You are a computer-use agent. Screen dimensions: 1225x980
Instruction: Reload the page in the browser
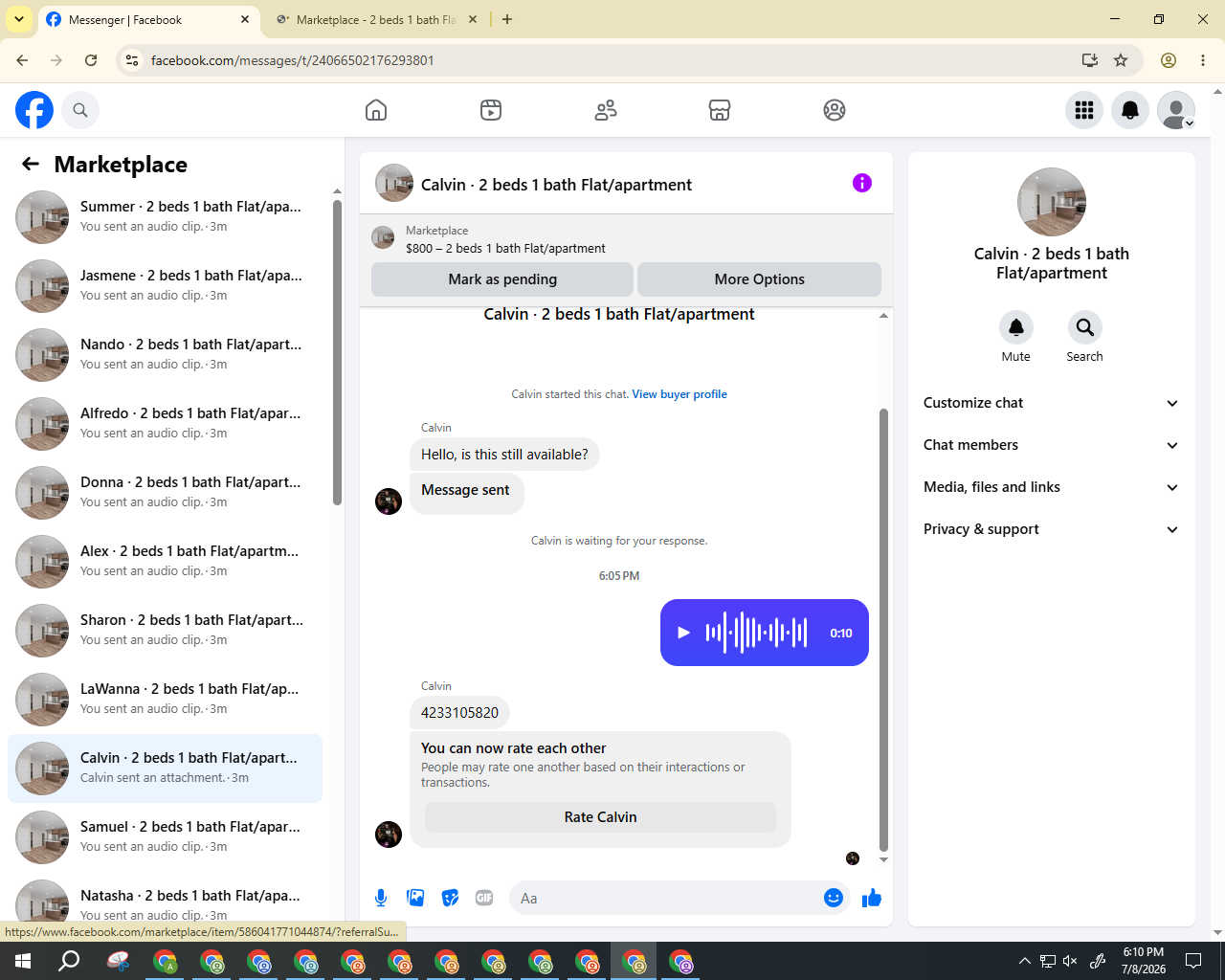coord(91,60)
